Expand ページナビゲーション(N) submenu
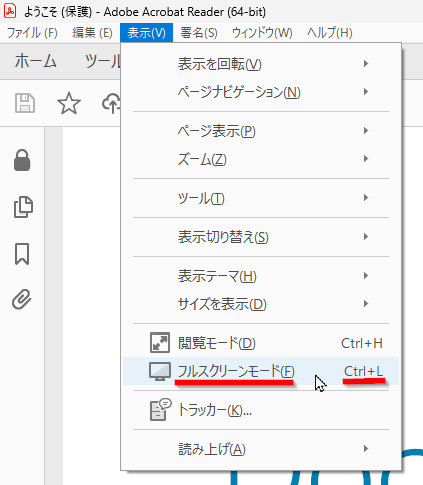423x485 pixels. coord(261,92)
